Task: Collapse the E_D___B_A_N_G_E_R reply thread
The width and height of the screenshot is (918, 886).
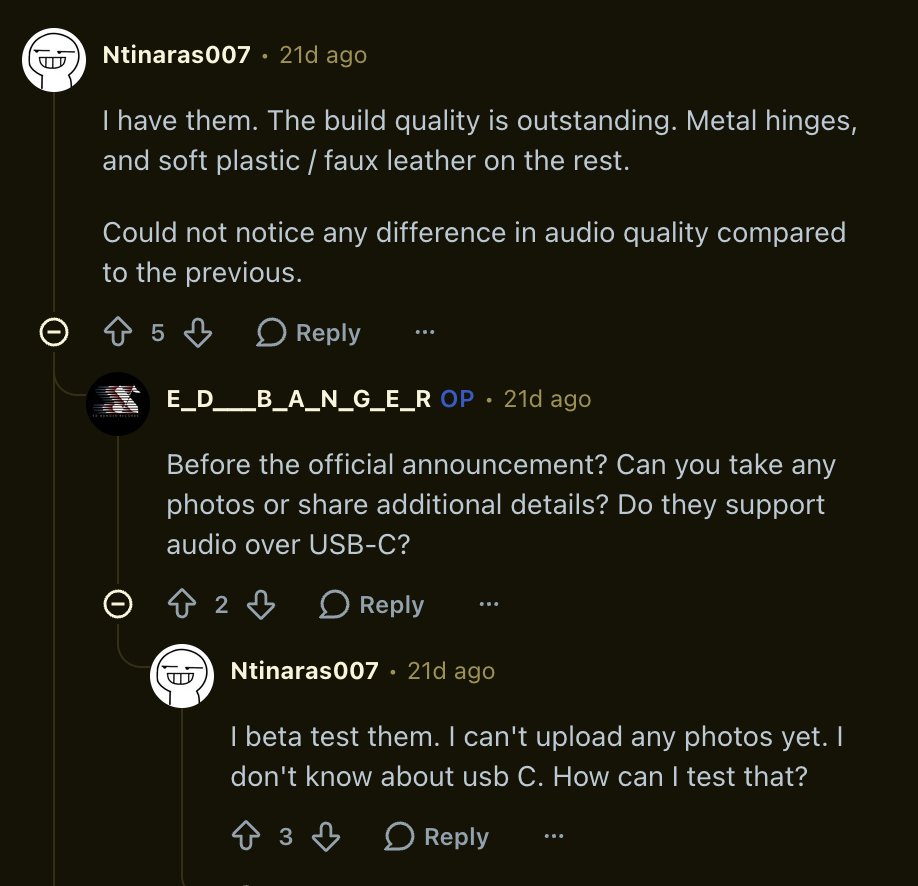Action: [x=118, y=605]
